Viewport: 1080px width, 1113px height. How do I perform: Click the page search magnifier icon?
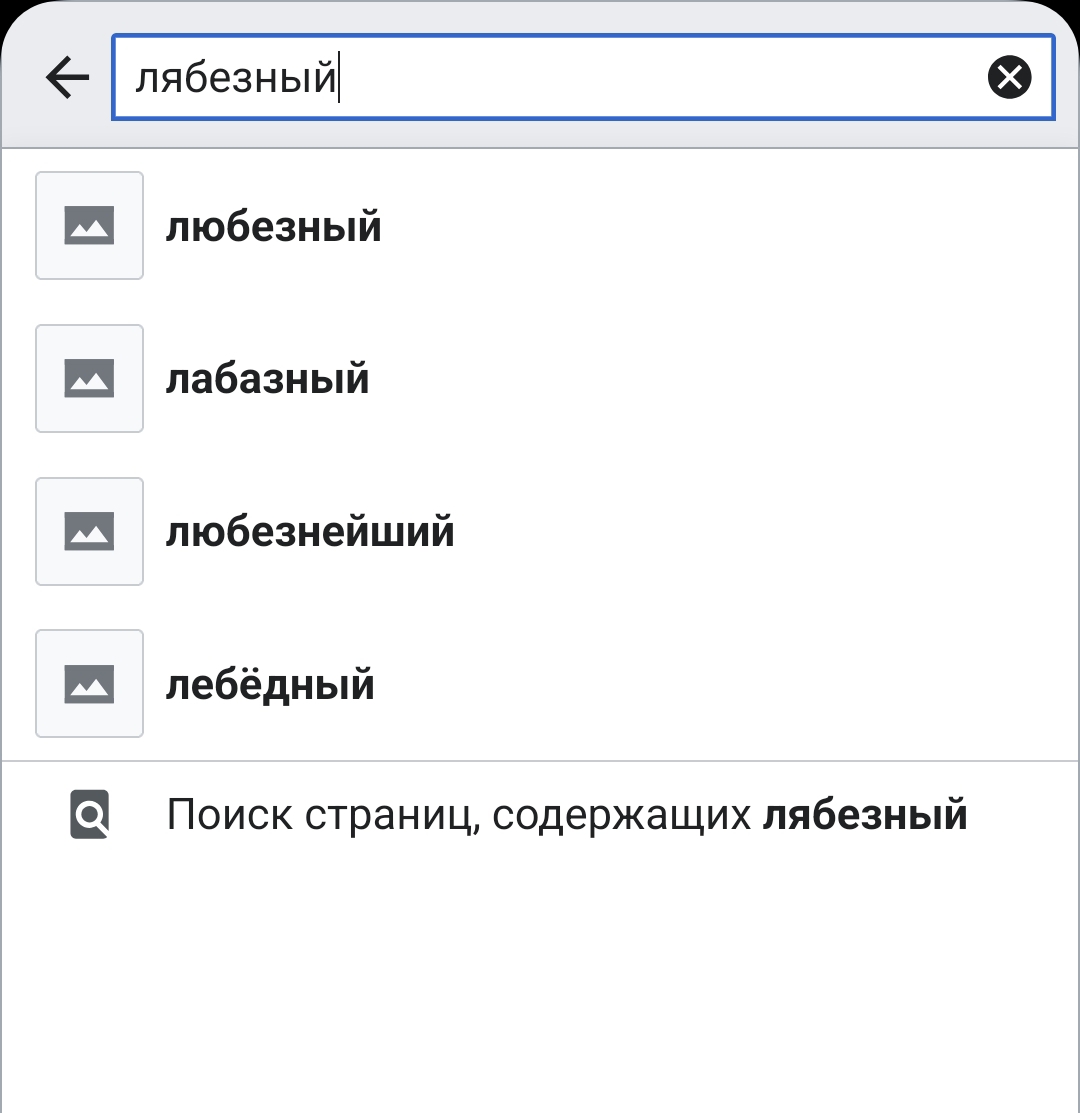90,815
